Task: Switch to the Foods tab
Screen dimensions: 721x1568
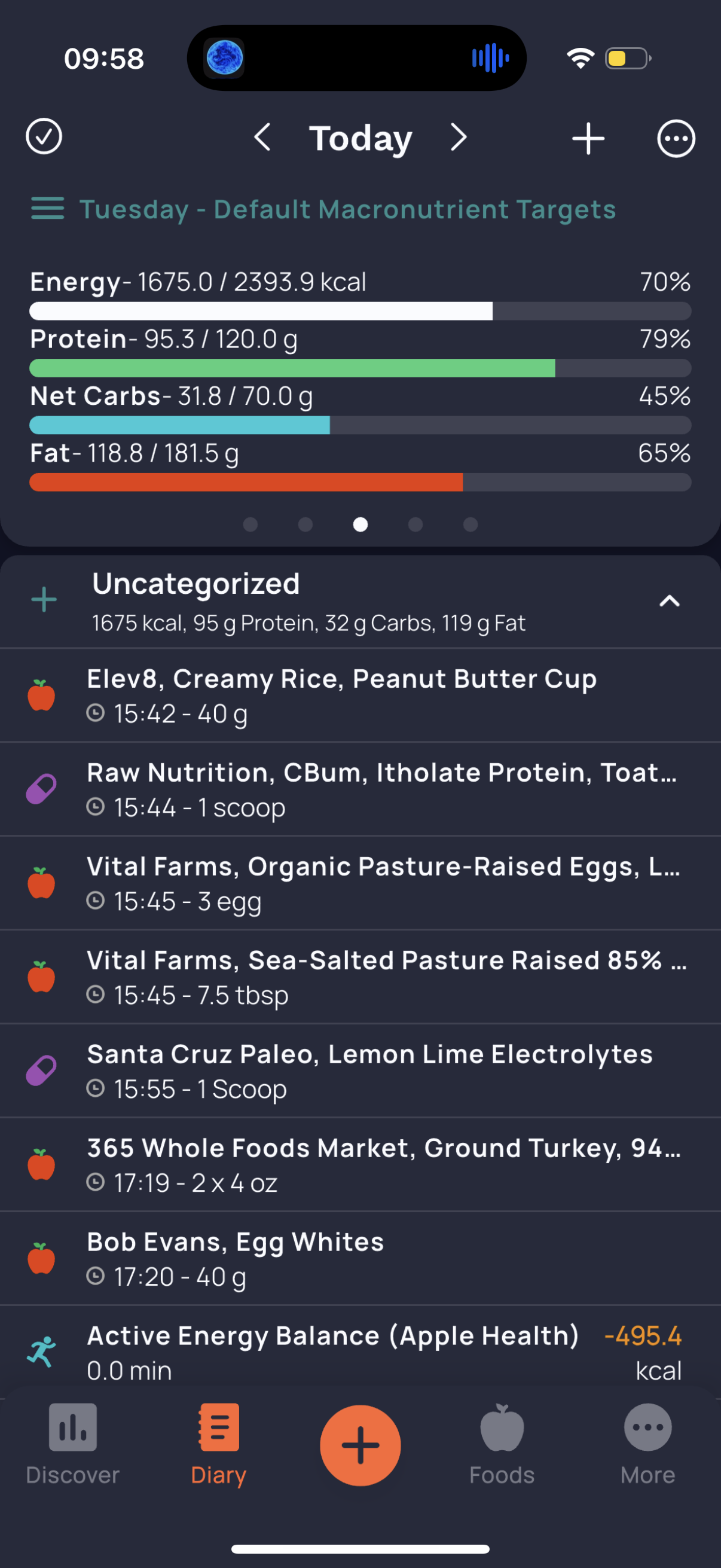Action: point(502,1444)
